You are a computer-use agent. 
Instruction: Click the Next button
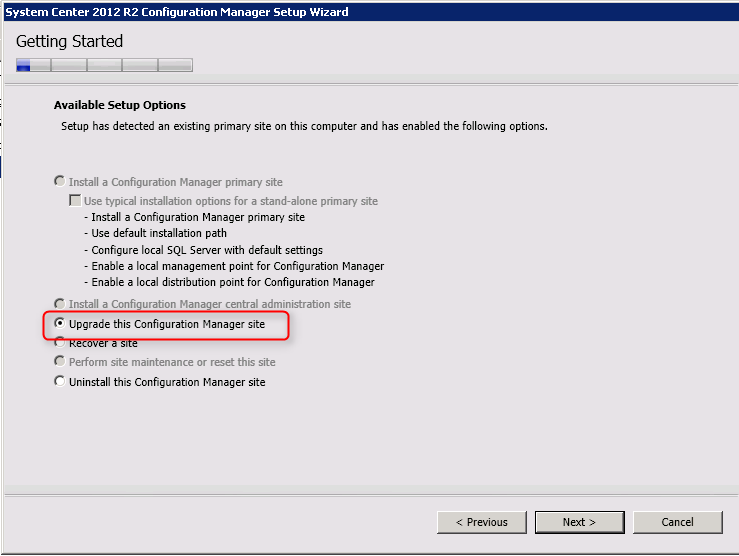click(x=579, y=522)
